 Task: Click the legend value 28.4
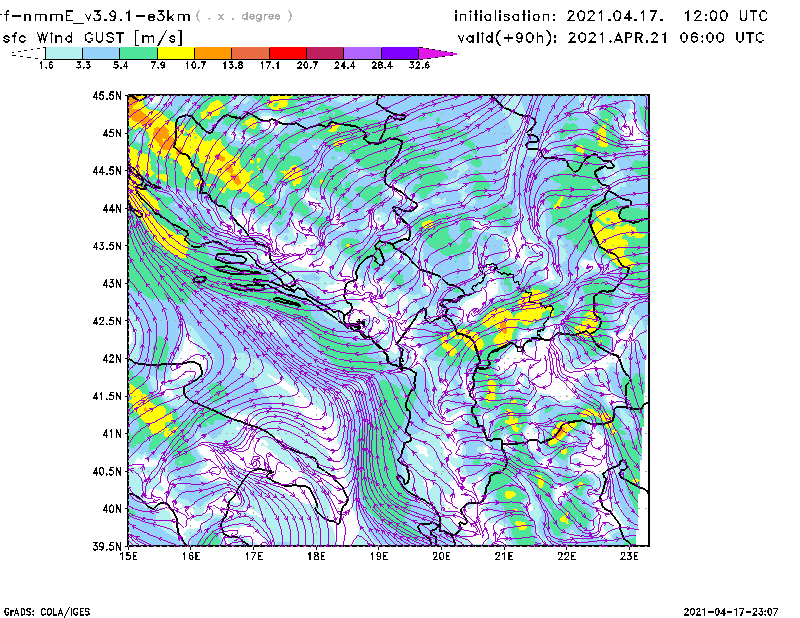point(382,65)
